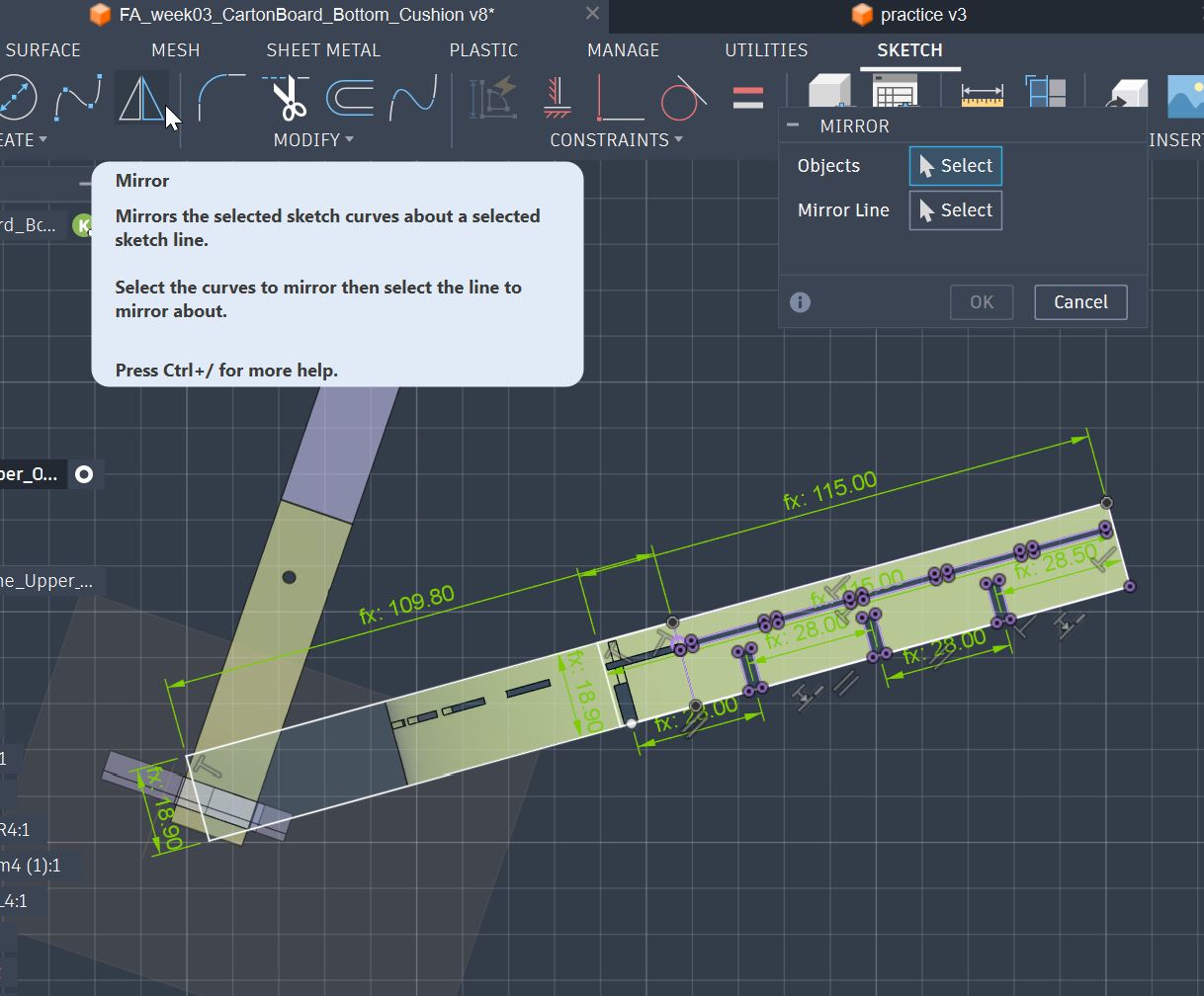Click OK in the Mirror dialog
1204x996 pixels.
point(982,302)
